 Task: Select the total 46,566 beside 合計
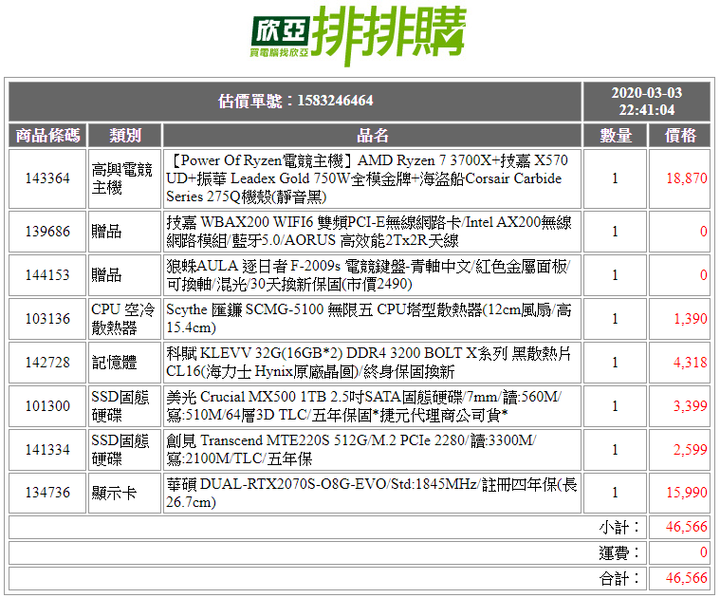pos(686,578)
